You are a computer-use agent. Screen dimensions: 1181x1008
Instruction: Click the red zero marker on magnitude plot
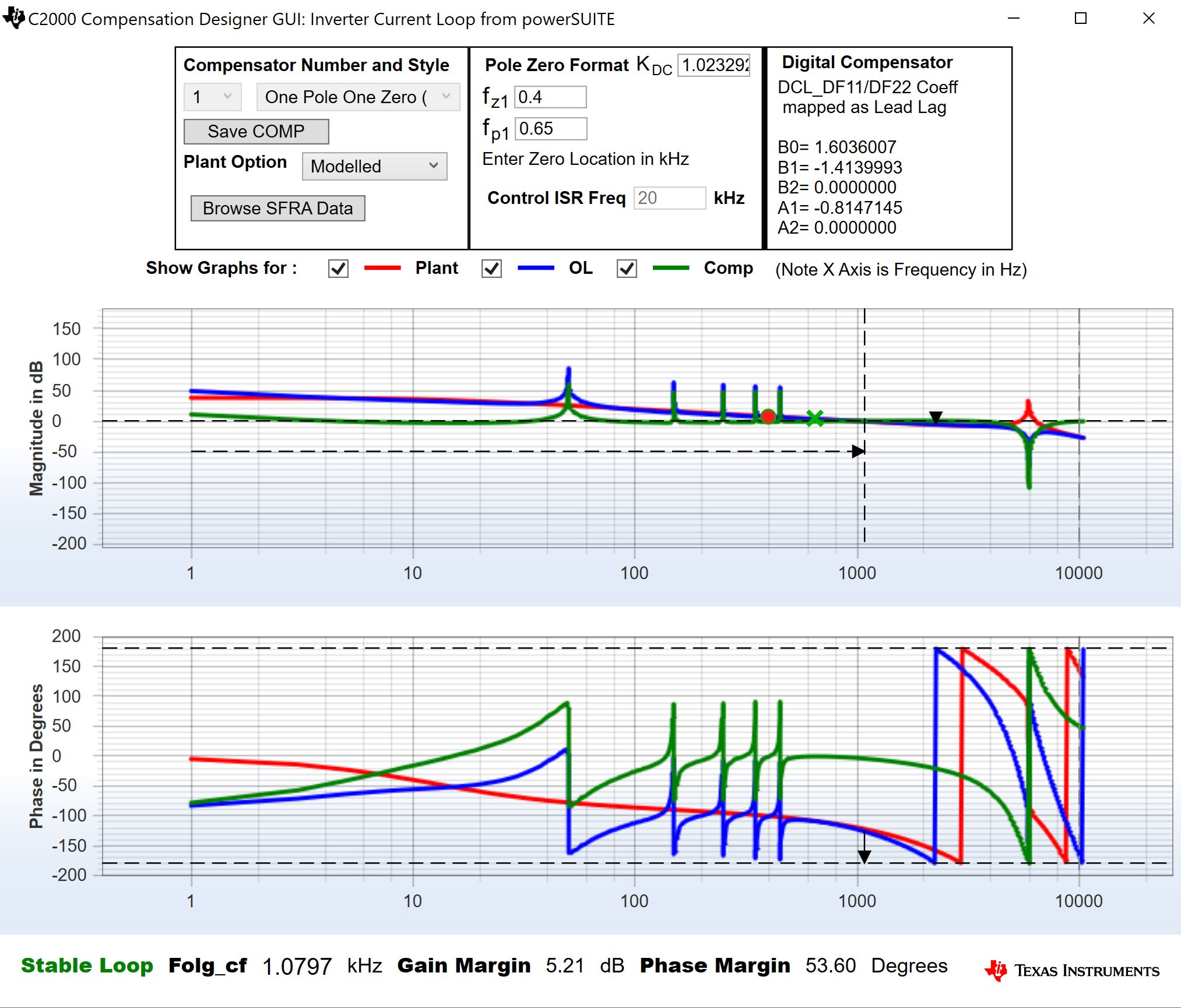(x=768, y=417)
